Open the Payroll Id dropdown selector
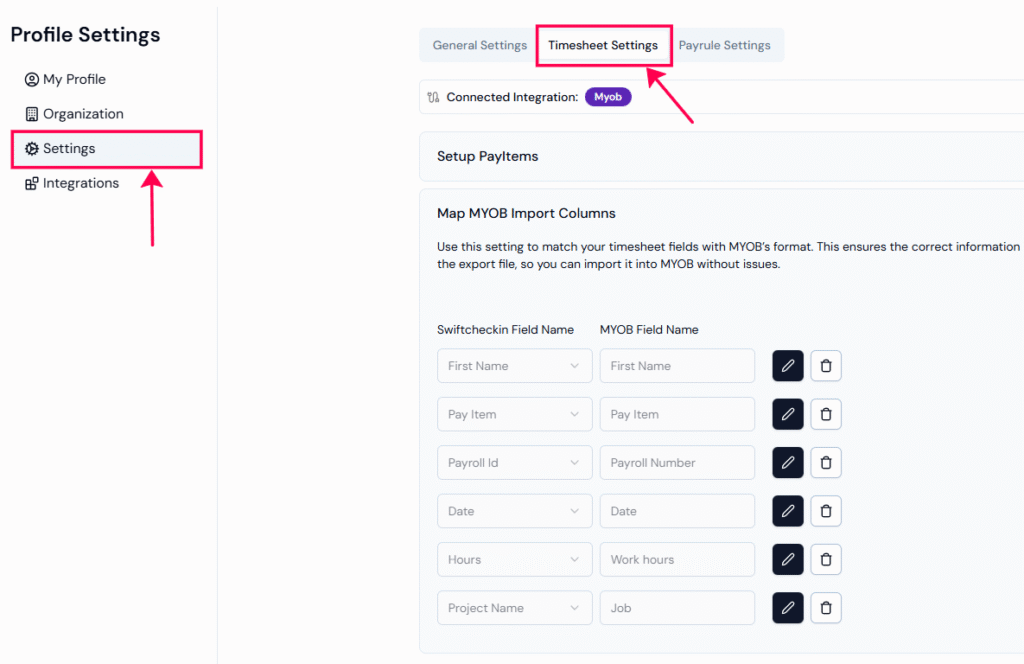The width and height of the screenshot is (1024, 664). 514,463
